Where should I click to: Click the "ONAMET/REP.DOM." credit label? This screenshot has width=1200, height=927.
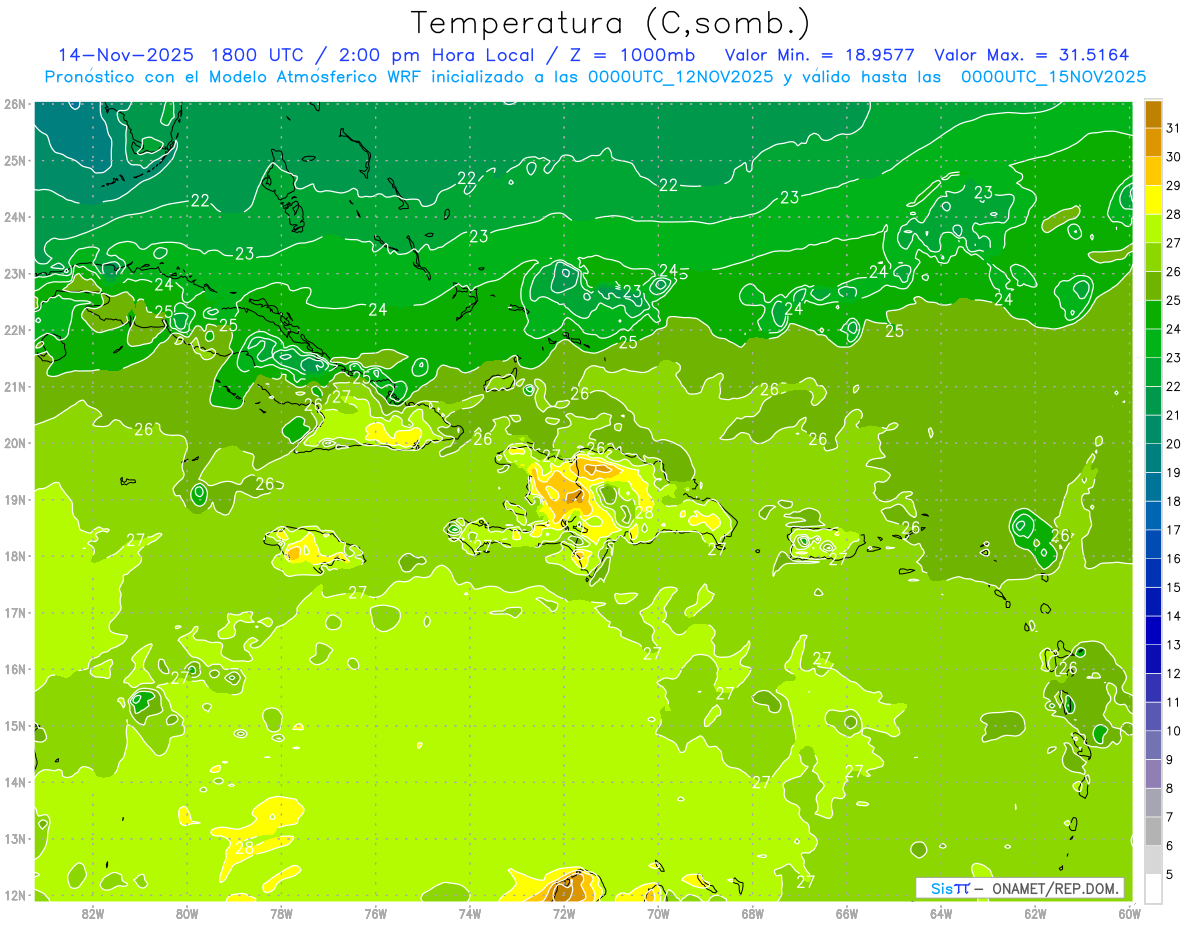pos(1055,888)
